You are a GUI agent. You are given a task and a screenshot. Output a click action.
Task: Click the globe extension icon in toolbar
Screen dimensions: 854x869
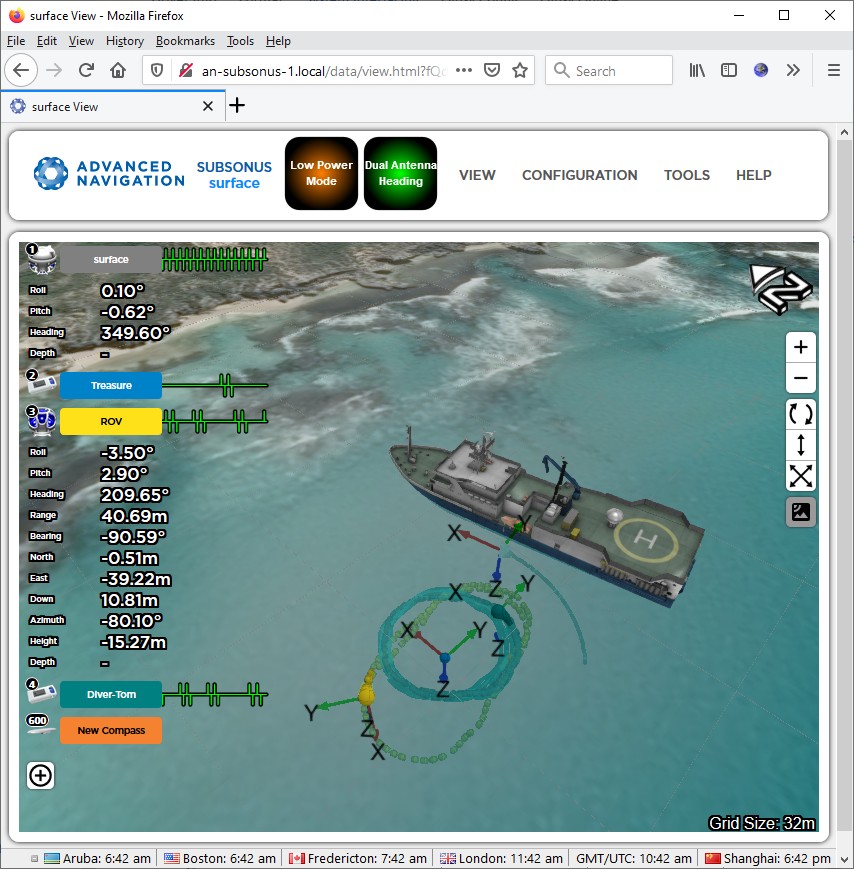(761, 70)
